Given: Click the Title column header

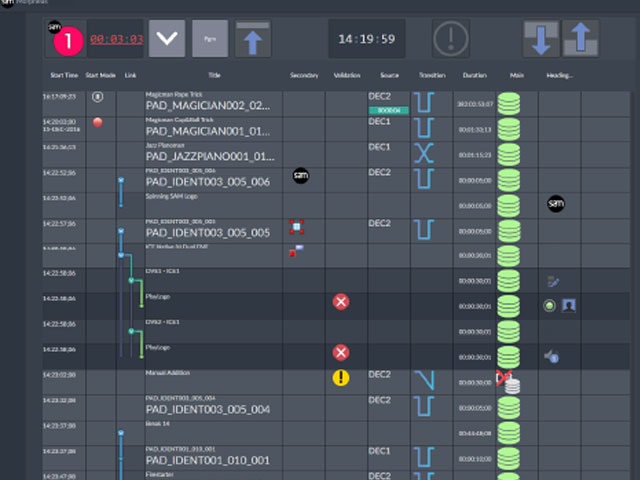Looking at the screenshot, I should pyautogui.click(x=214, y=75).
